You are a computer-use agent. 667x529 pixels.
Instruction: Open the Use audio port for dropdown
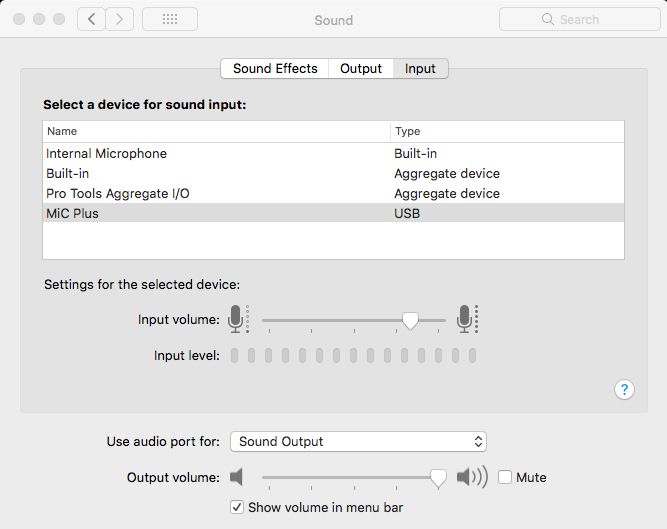tap(358, 441)
